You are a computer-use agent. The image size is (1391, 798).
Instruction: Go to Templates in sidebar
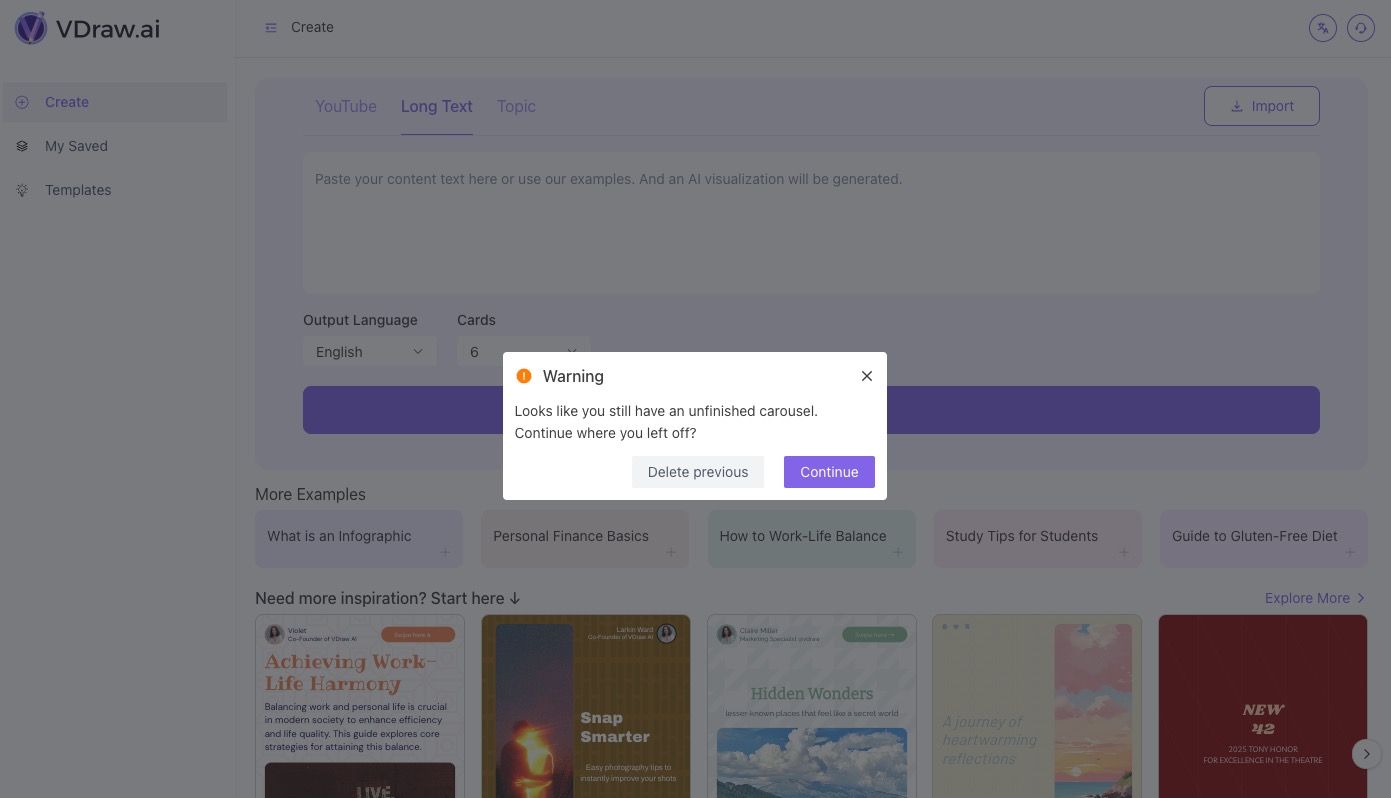78,190
